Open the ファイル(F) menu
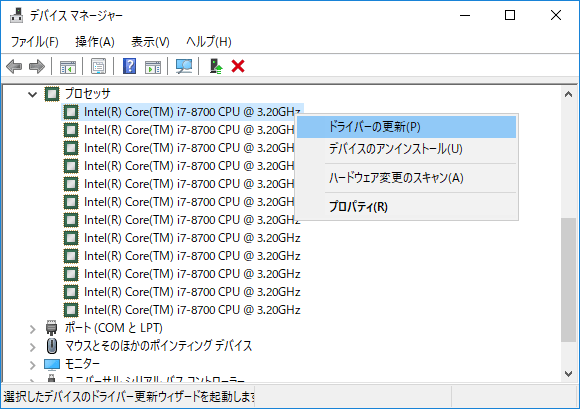This screenshot has width=580, height=409. tap(34, 42)
